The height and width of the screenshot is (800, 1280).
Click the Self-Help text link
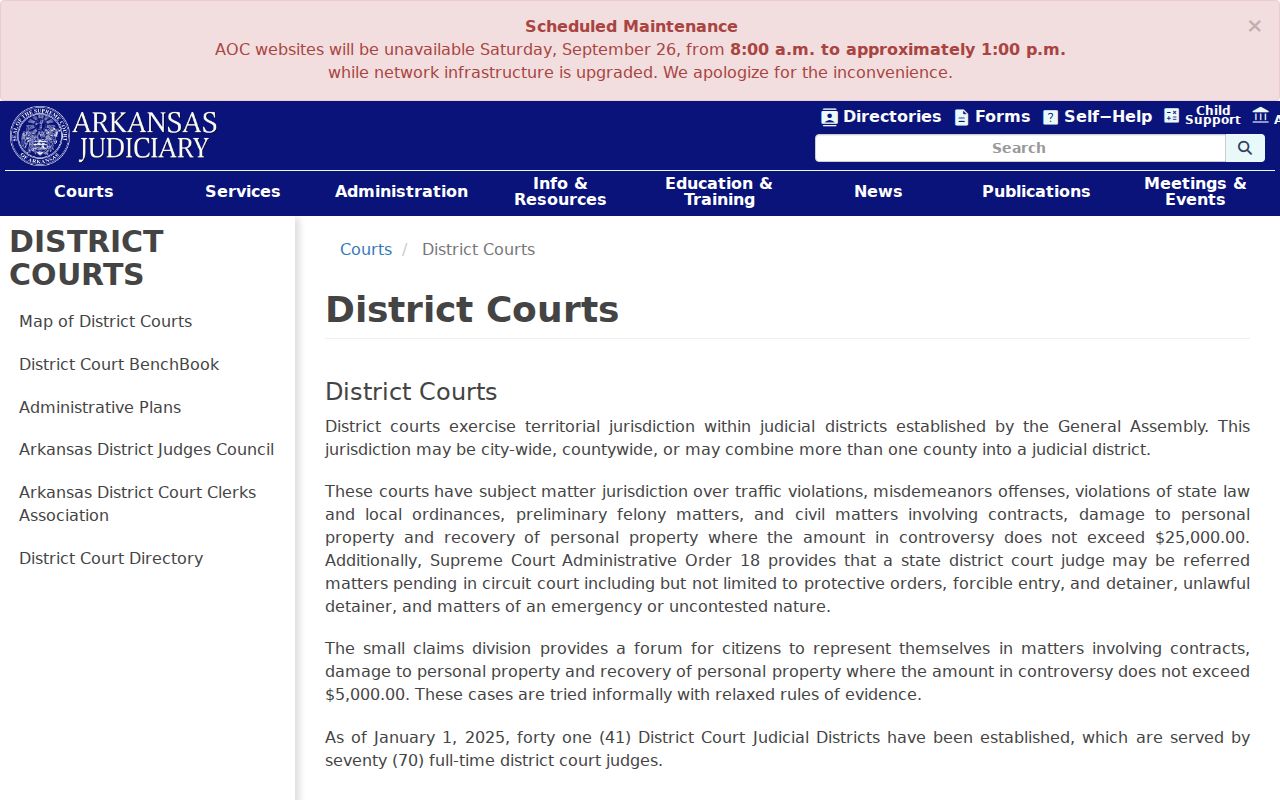1108,117
